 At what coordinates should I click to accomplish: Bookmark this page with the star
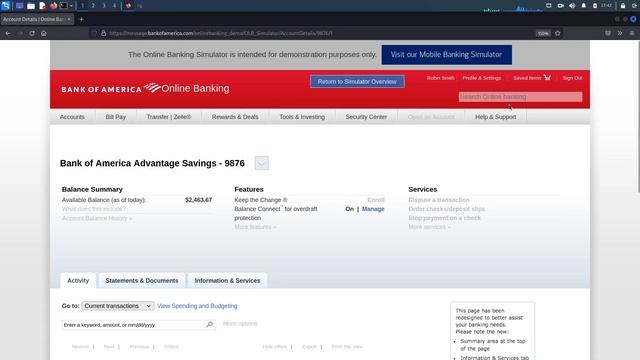tap(558, 33)
